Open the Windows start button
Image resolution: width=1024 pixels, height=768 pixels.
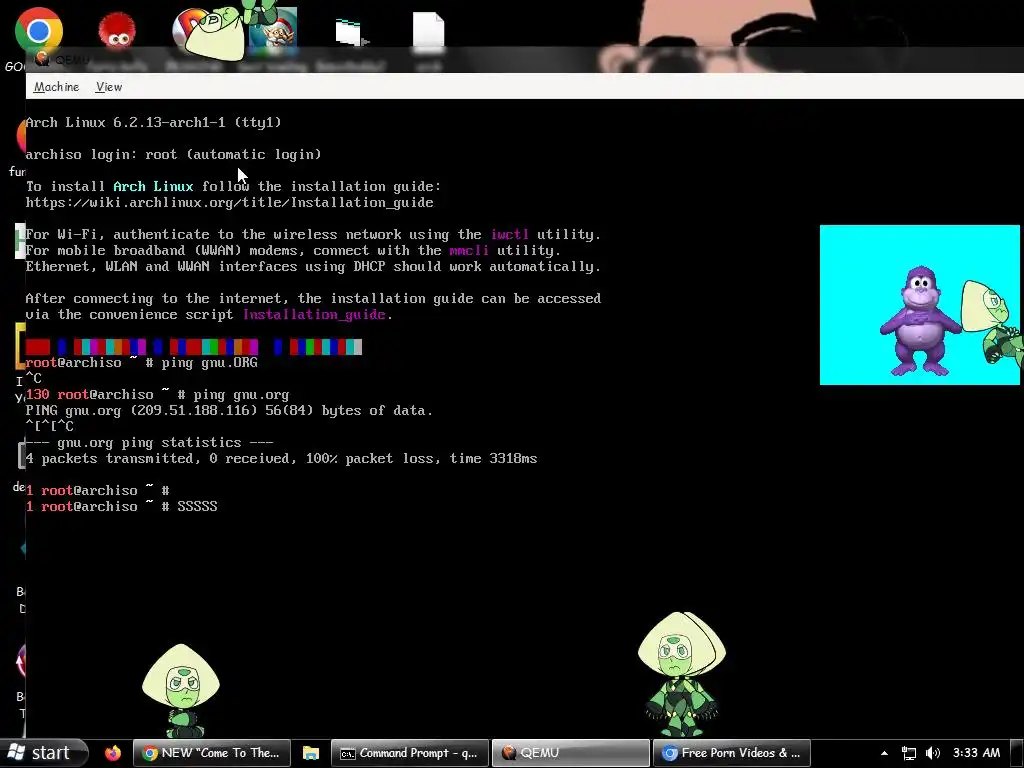[x=44, y=753]
